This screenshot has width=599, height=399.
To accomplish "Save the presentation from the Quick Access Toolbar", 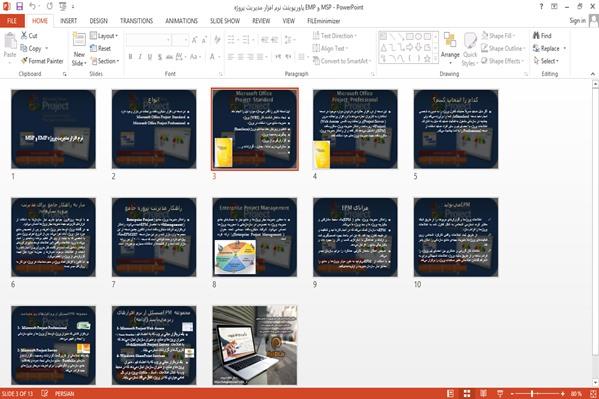I will (x=19, y=6).
